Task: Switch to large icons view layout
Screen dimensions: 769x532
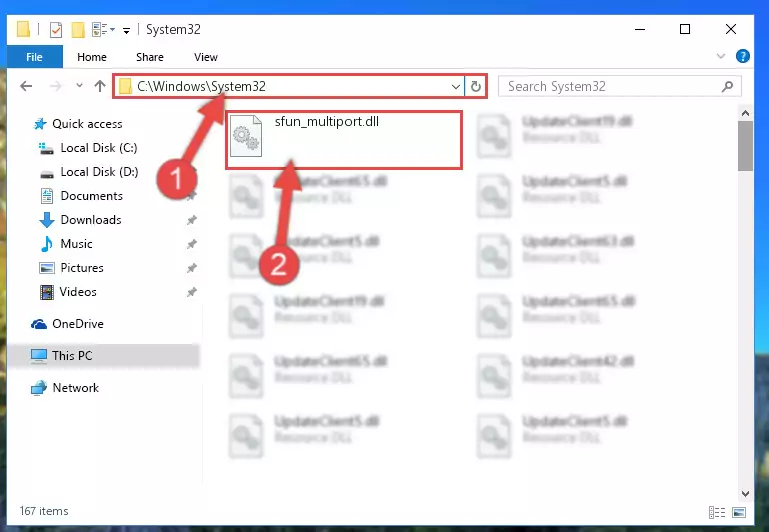Action: (739, 512)
